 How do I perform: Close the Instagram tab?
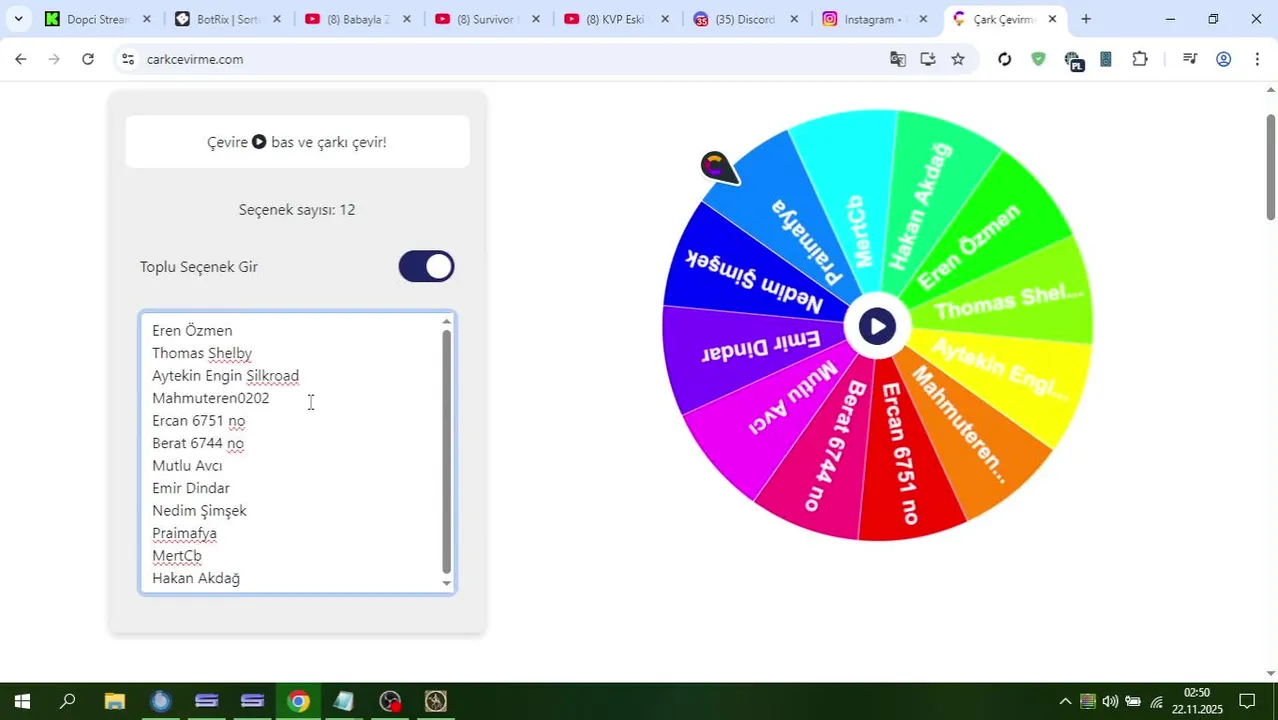923,19
